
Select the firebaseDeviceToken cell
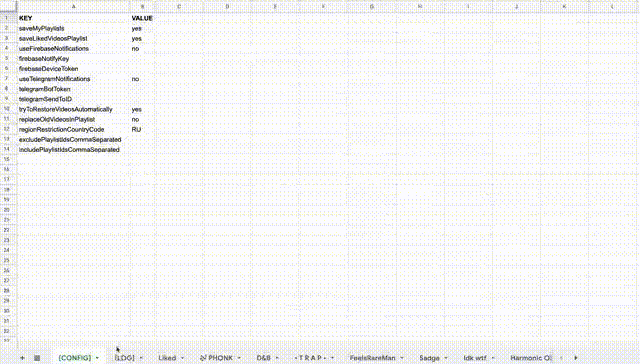click(x=73, y=69)
